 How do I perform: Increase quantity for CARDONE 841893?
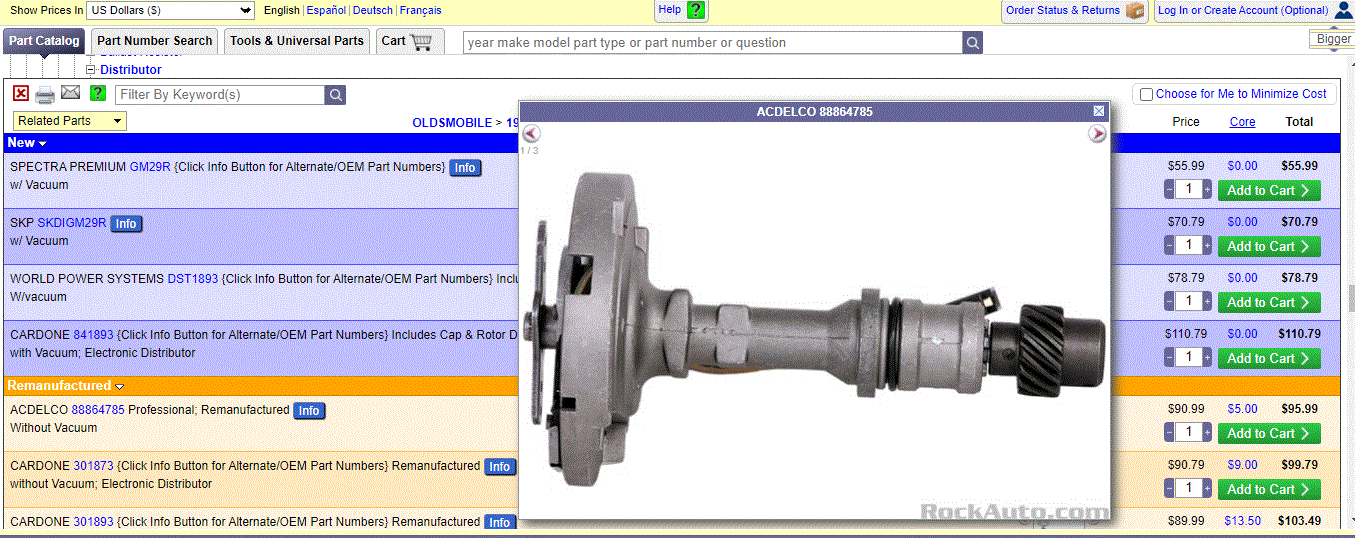1207,357
